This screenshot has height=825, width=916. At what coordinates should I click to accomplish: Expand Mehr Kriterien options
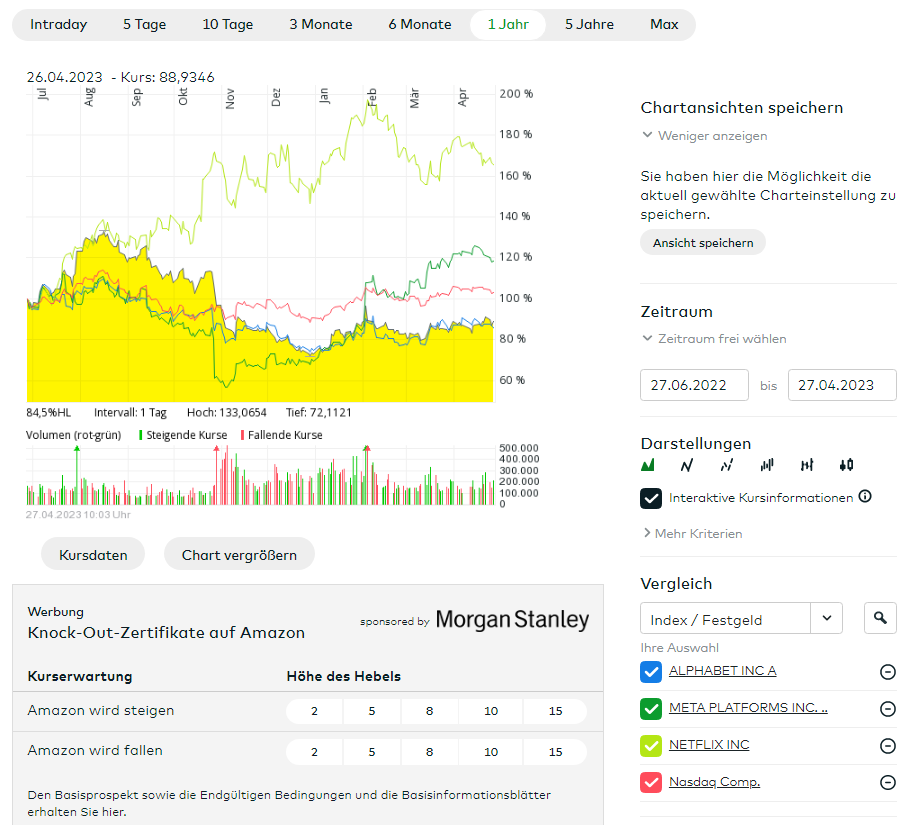tap(692, 534)
